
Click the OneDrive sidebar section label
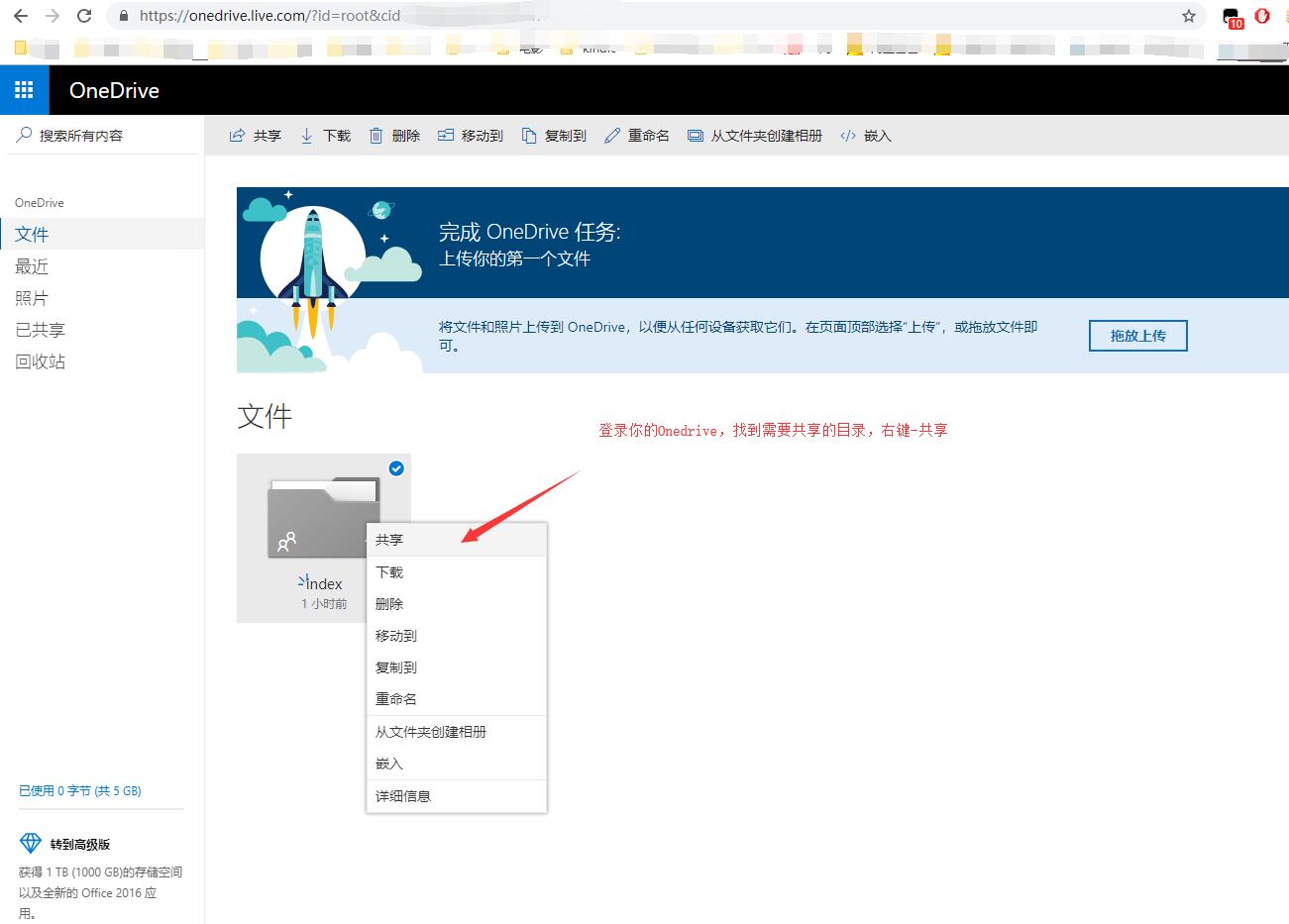tap(40, 203)
